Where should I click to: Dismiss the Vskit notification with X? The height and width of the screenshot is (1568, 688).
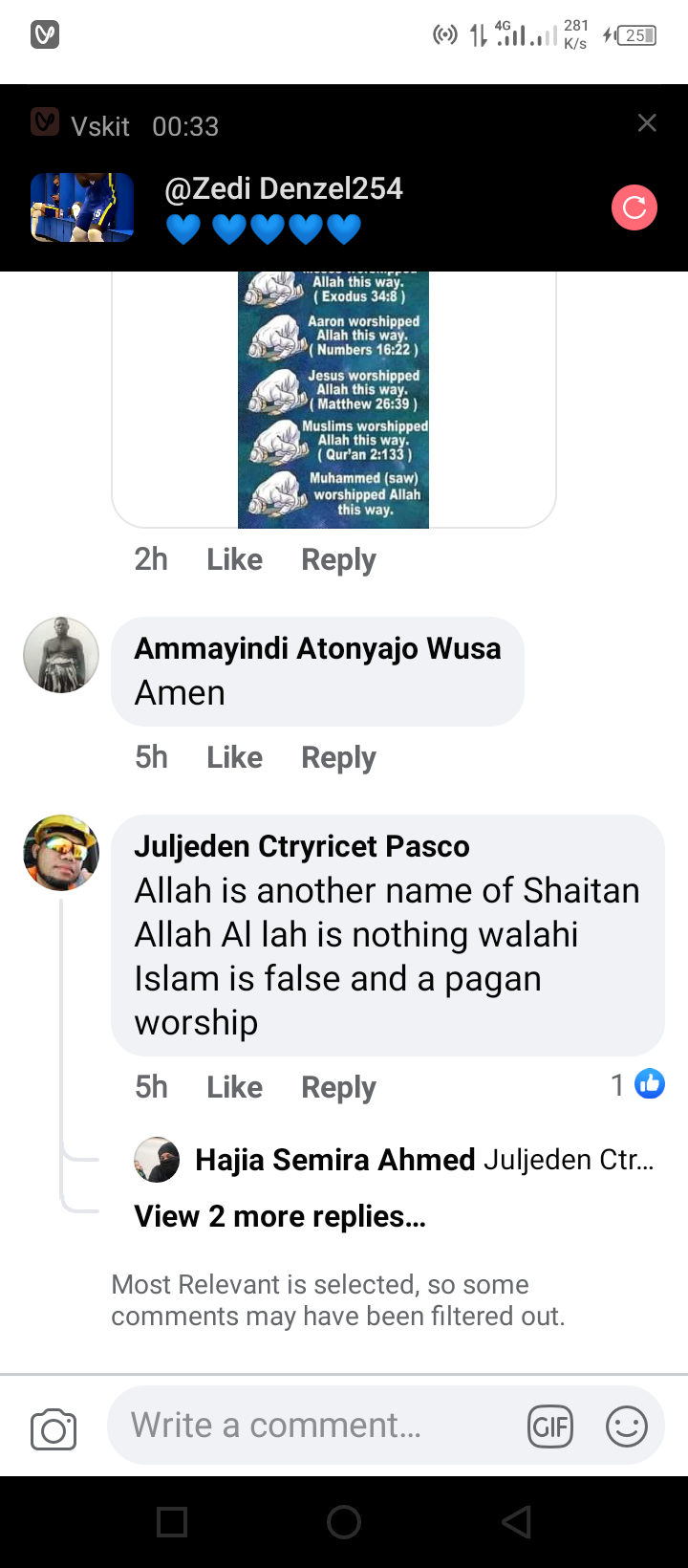(x=647, y=122)
